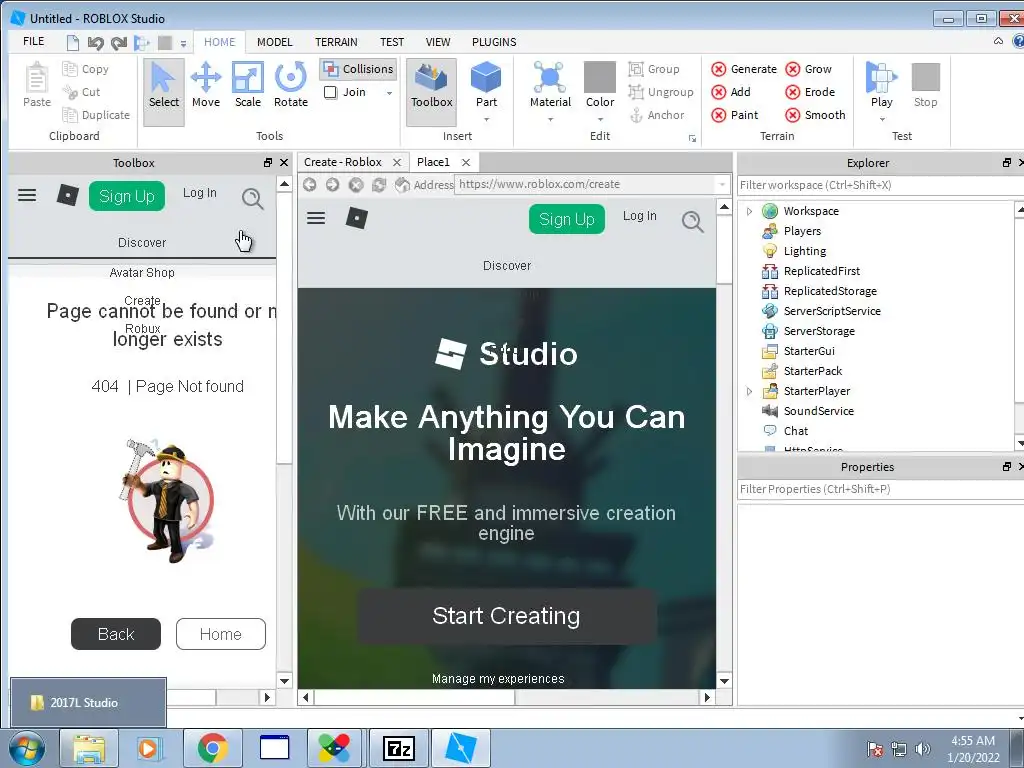Viewport: 1024px width, 768px height.
Task: Pick the Rotate tool
Action: (x=291, y=86)
